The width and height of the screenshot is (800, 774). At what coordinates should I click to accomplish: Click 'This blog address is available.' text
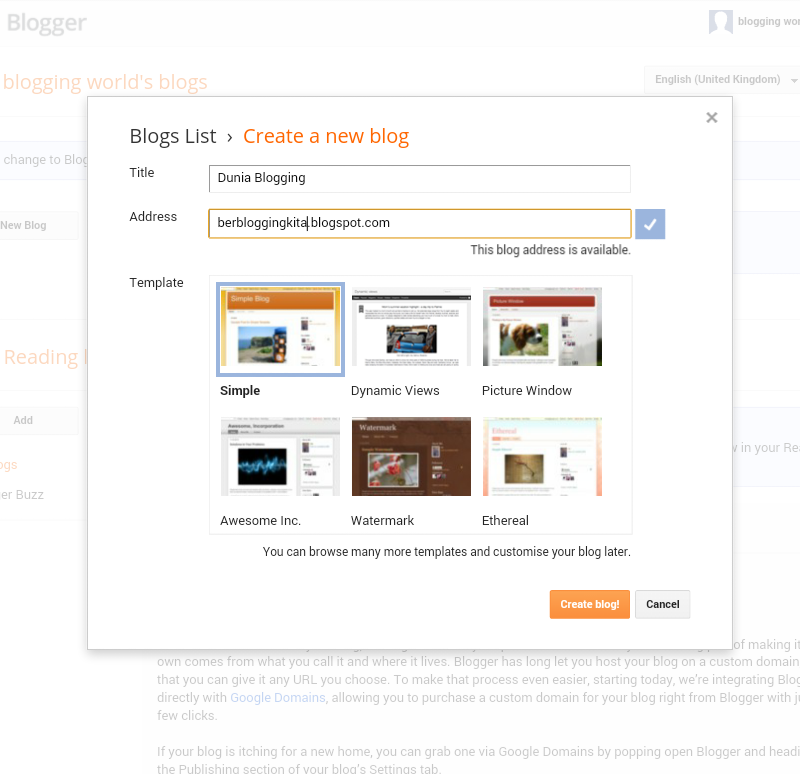[550, 250]
